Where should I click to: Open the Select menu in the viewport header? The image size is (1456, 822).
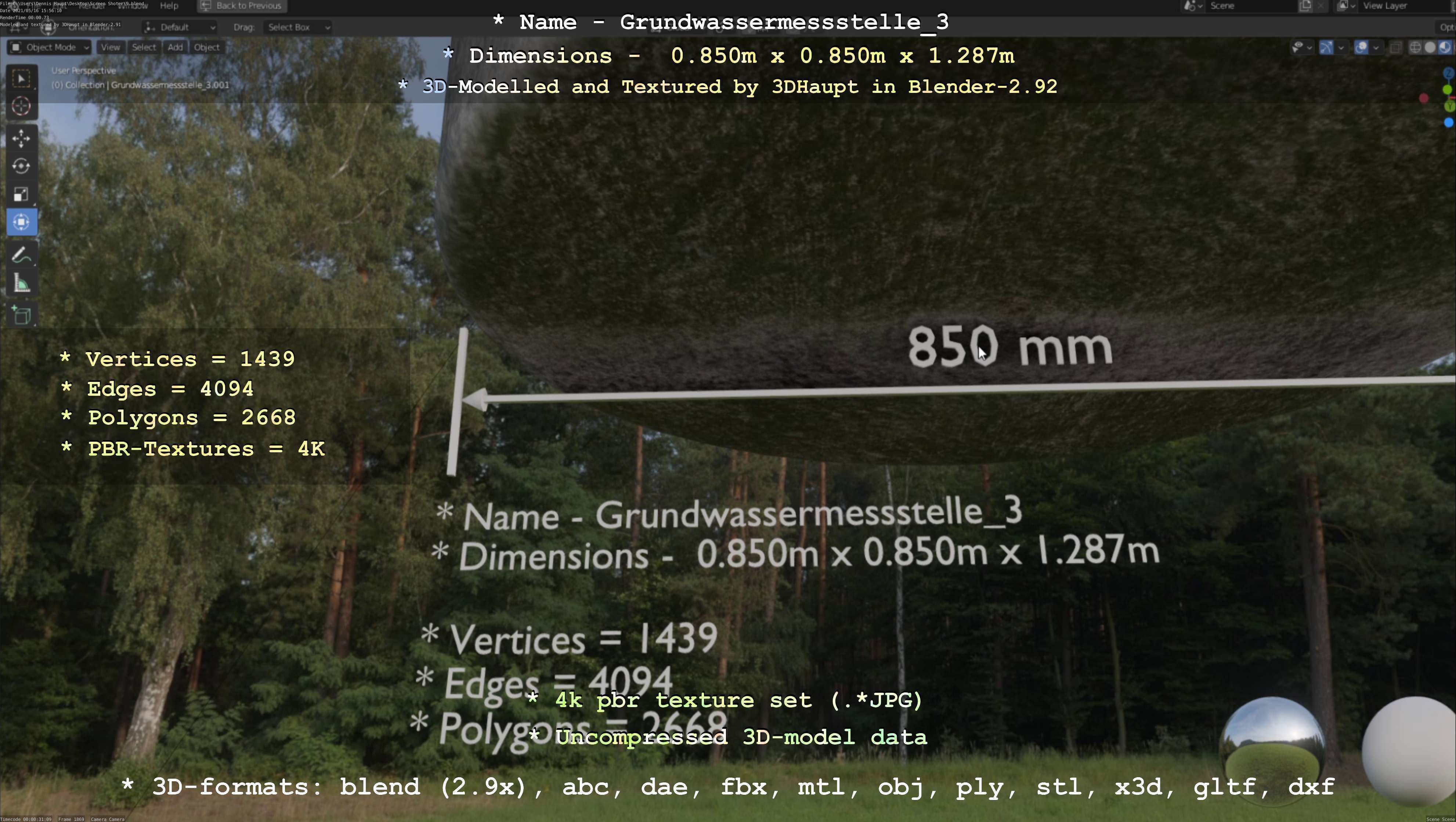[144, 47]
